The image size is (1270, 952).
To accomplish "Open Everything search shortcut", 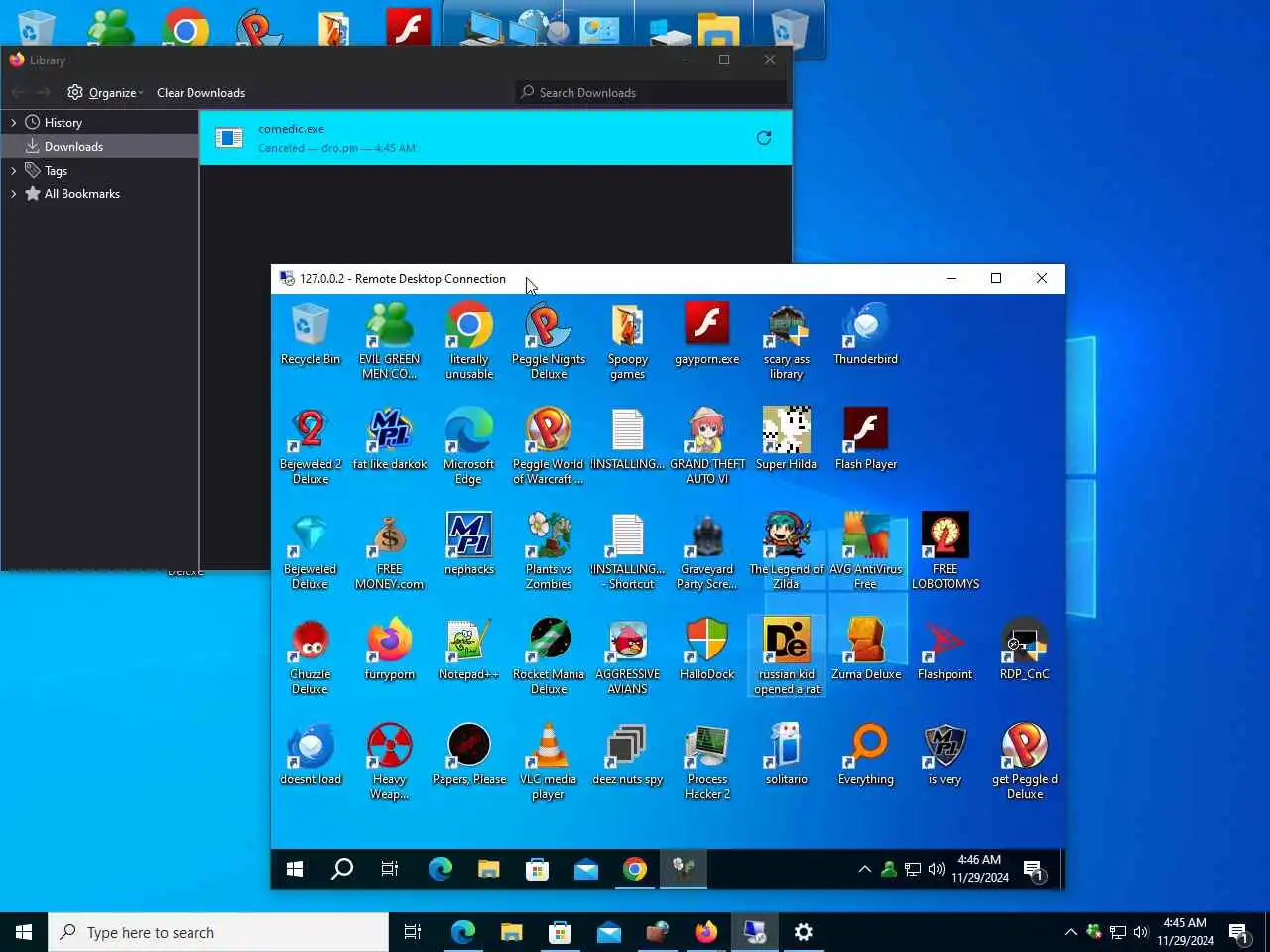I will [865, 754].
